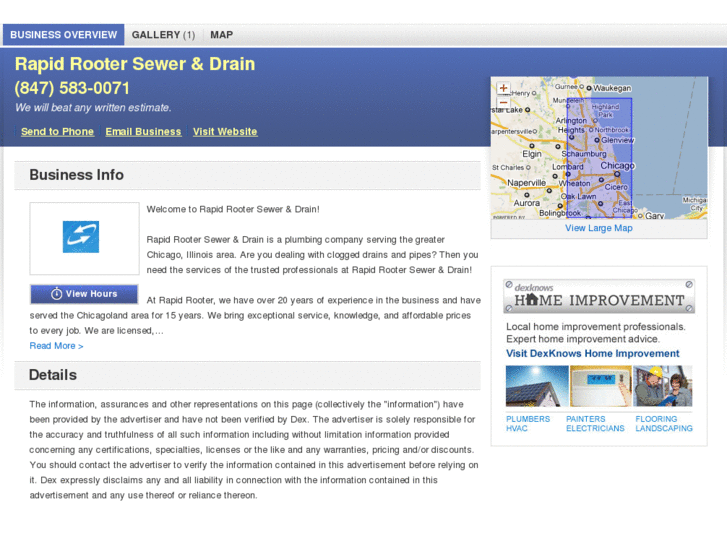Click the clock icon on View Hours
This screenshot has height=545, width=727.
57,294
